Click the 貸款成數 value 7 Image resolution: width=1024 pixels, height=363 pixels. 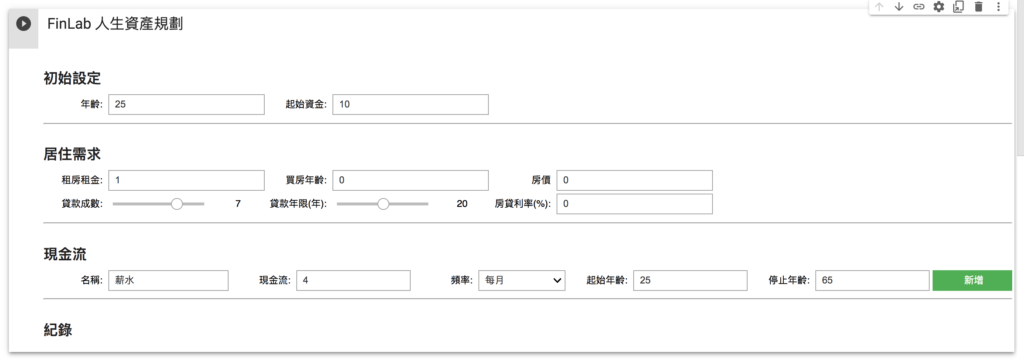[x=238, y=204]
